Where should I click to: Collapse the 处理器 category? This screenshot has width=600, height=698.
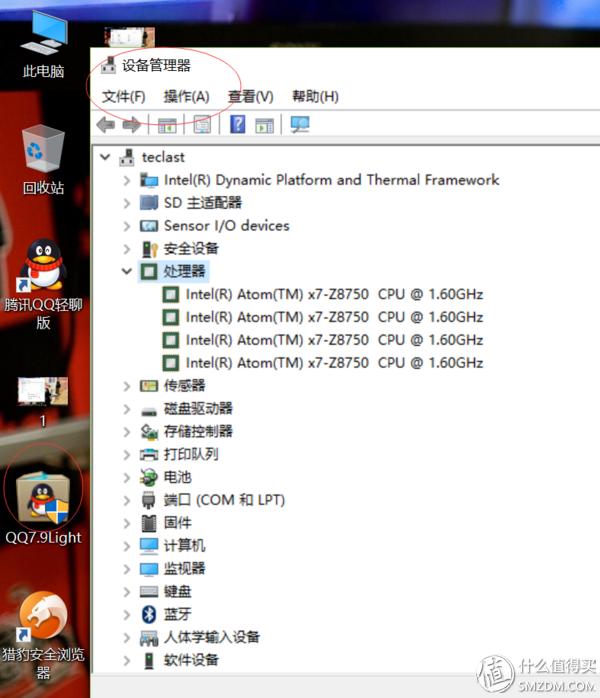pos(127,271)
